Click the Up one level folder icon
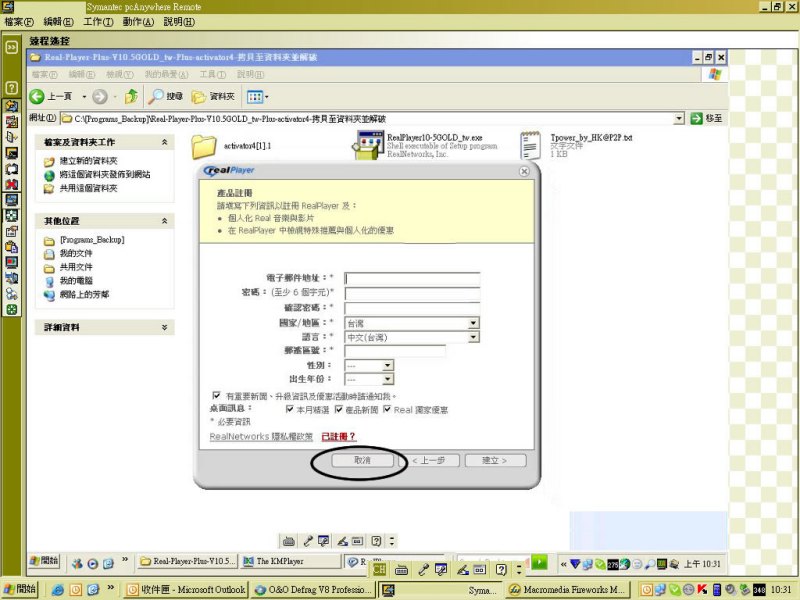Viewport: 800px width, 600px height. pyautogui.click(x=130, y=97)
